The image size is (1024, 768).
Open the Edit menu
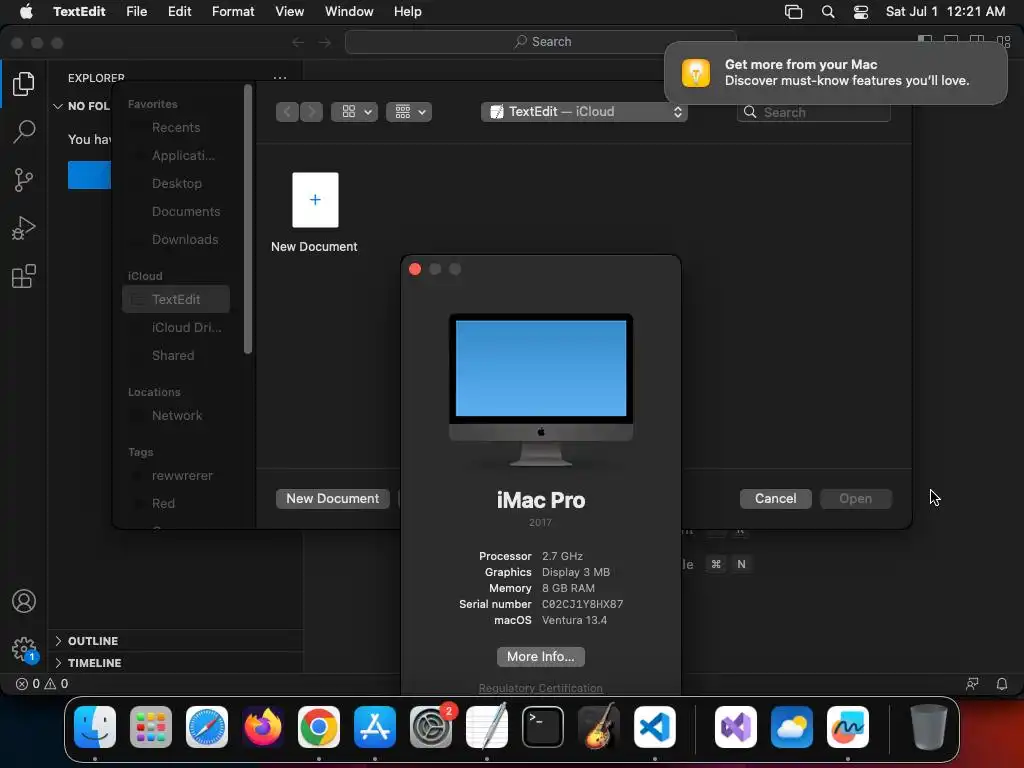pos(179,12)
